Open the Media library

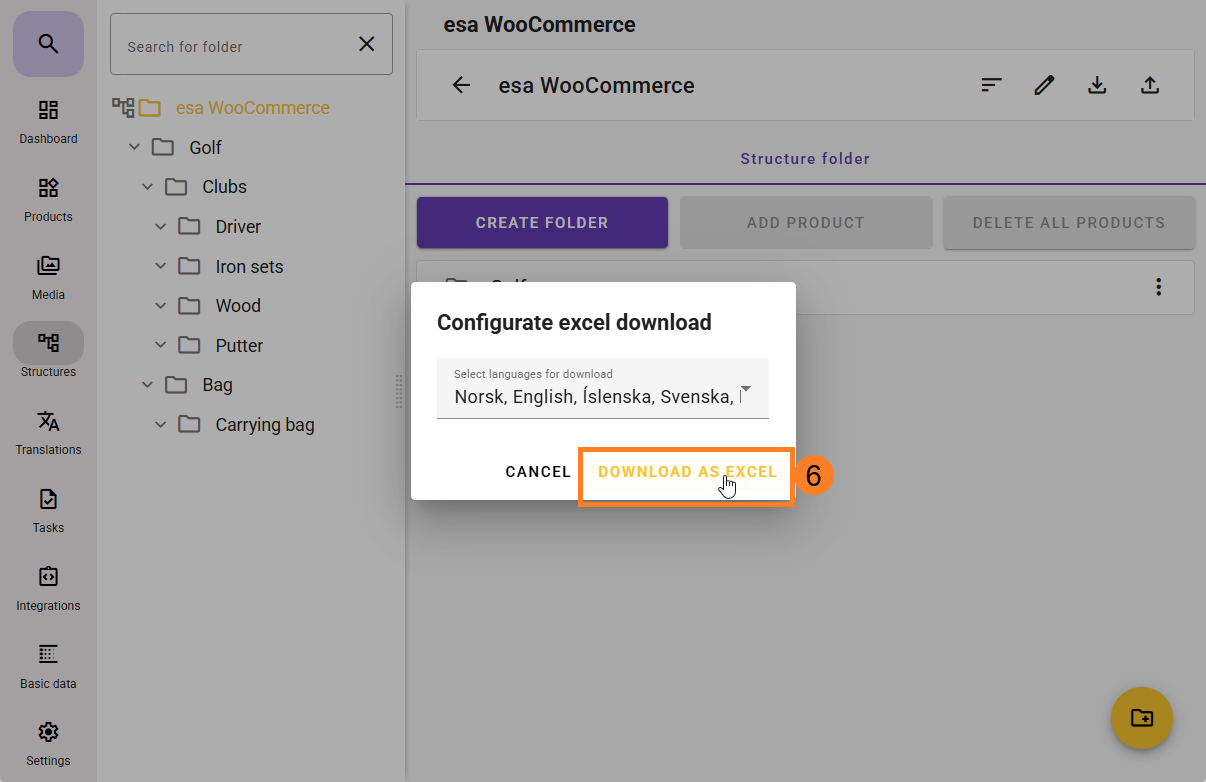(48, 278)
